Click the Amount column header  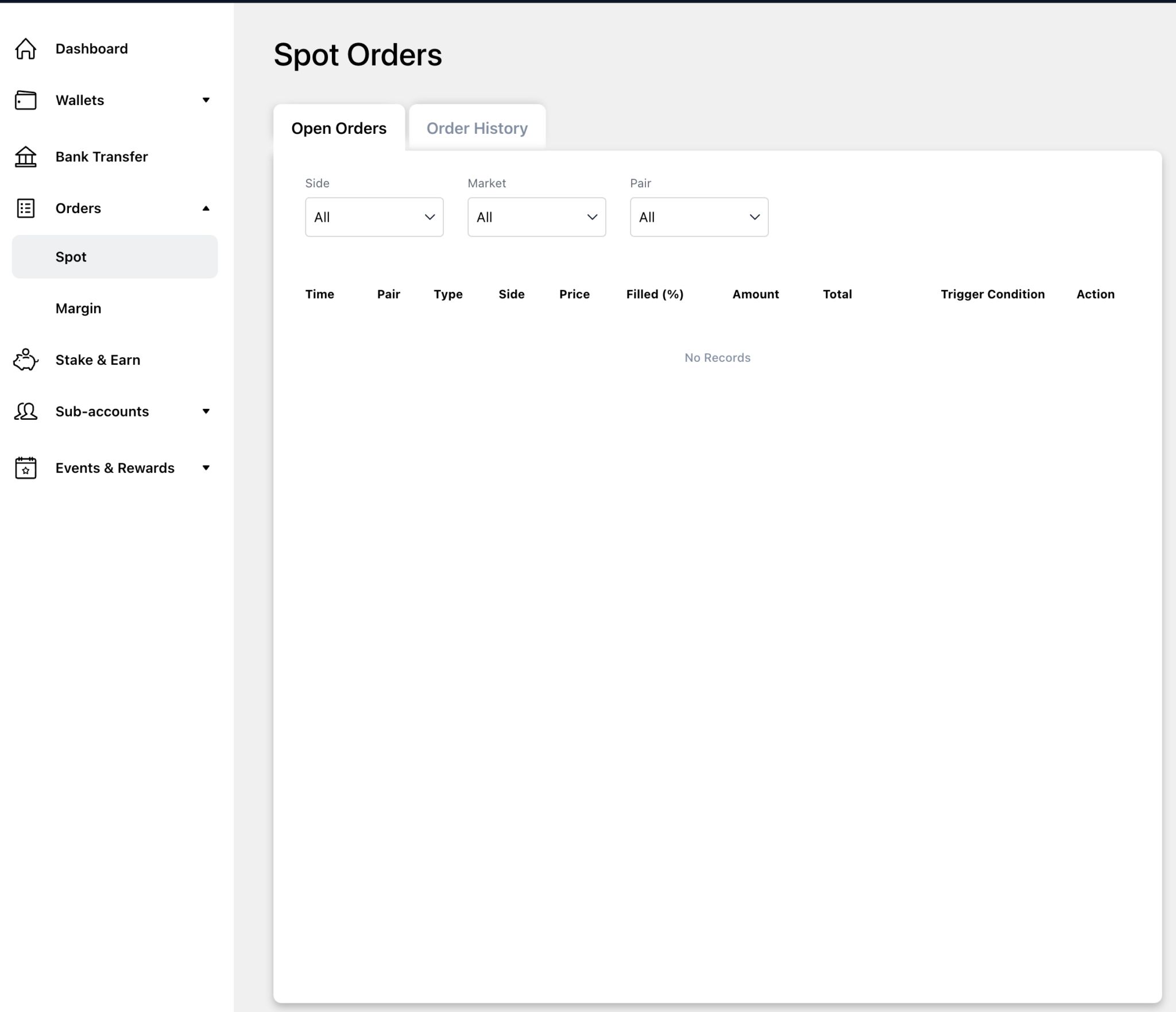756,294
